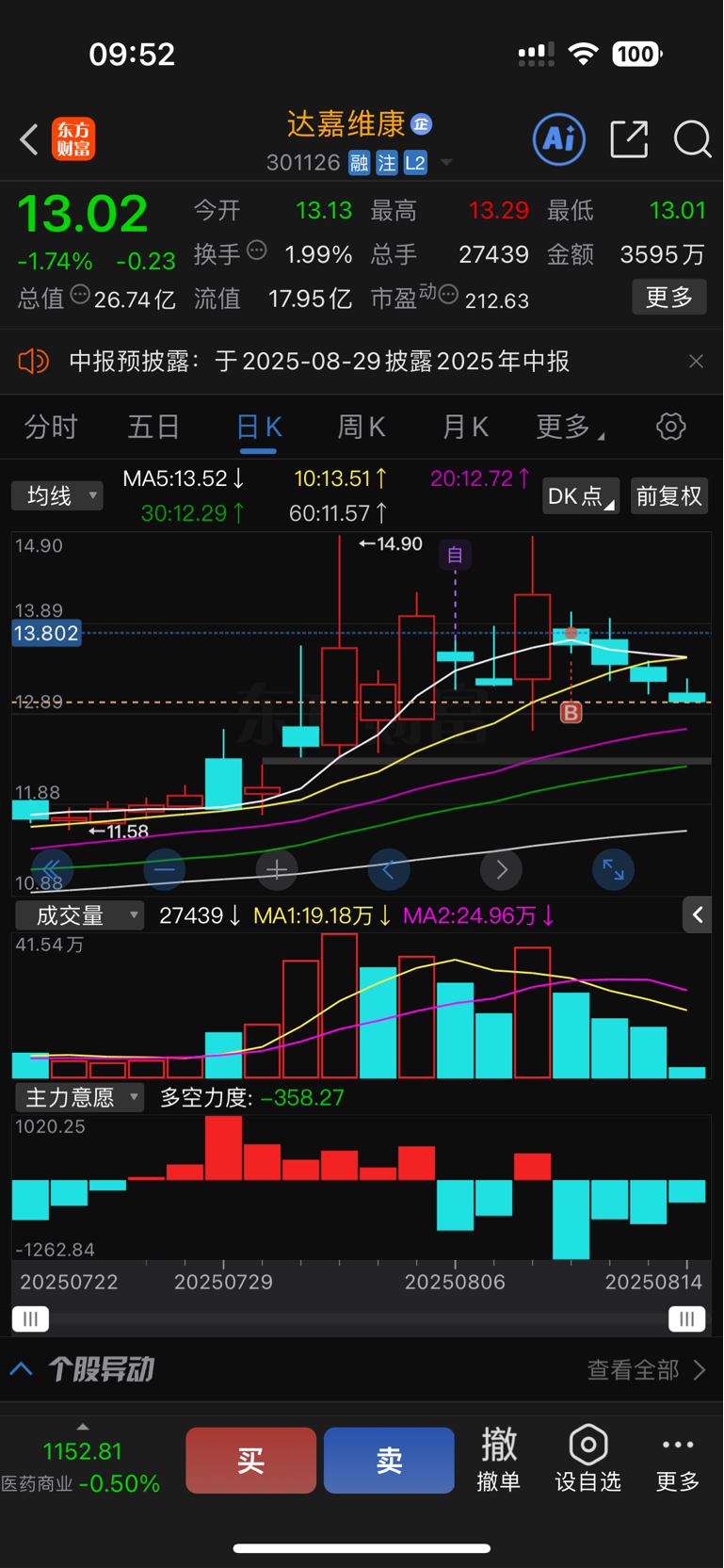724x1568 pixels.
Task: Tap the share export icon
Action: click(629, 139)
